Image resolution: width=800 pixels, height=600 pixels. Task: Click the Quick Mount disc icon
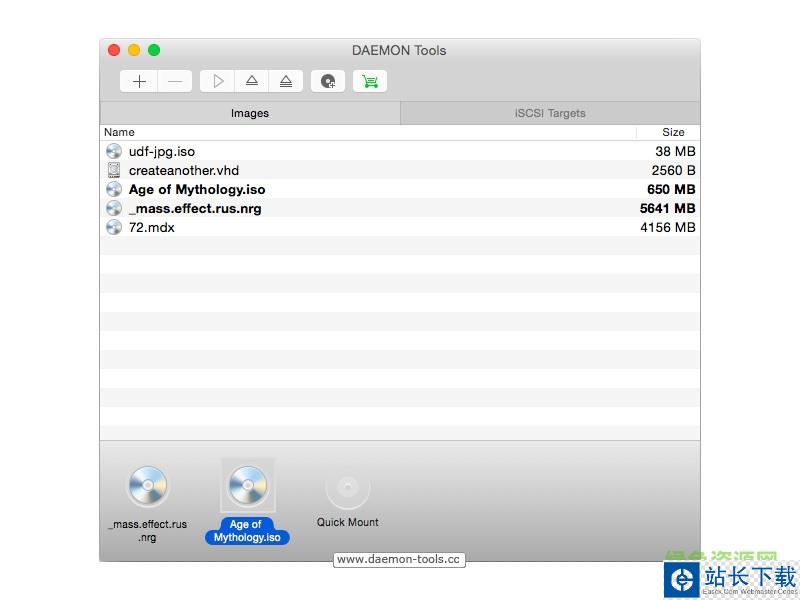tap(347, 488)
